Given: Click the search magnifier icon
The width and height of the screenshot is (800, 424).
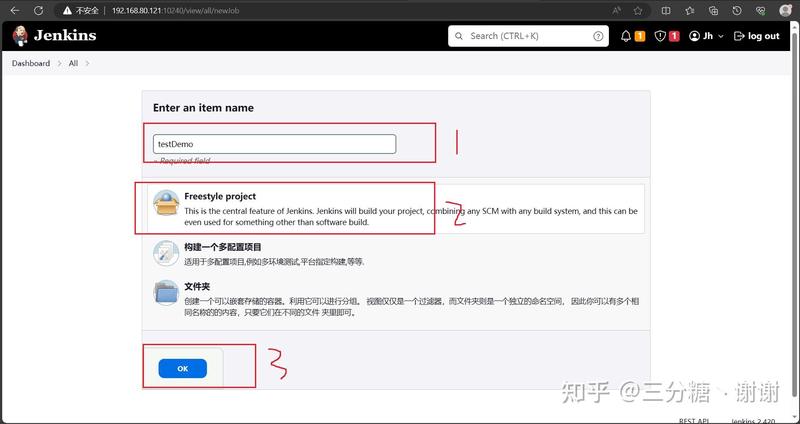Looking at the screenshot, I should point(459,36).
